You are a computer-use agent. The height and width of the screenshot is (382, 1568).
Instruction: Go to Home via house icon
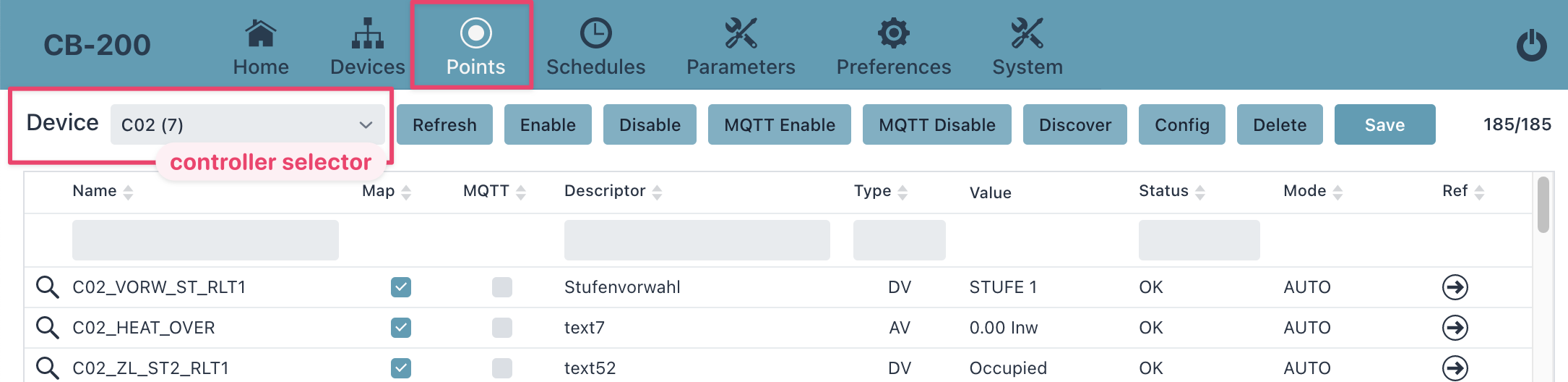(261, 33)
